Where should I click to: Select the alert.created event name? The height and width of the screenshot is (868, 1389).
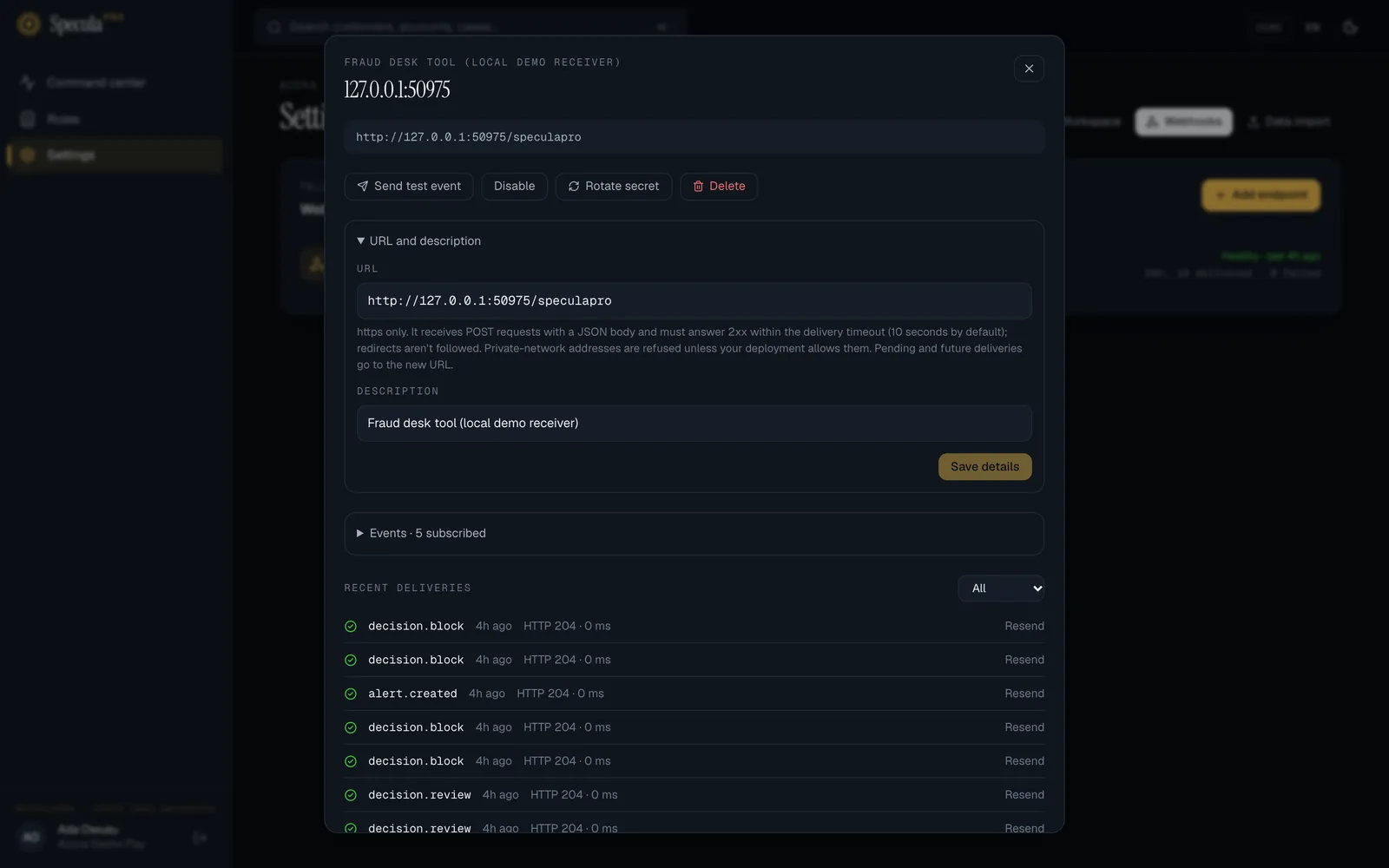(412, 694)
